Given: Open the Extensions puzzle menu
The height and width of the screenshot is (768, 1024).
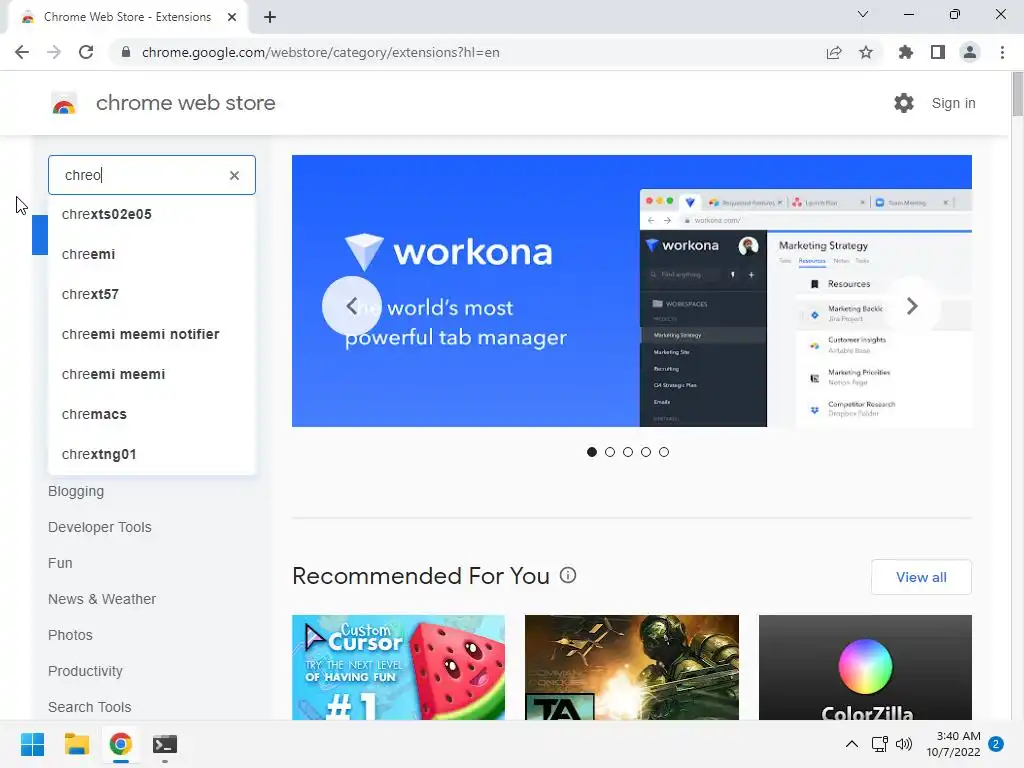Looking at the screenshot, I should click(906, 52).
